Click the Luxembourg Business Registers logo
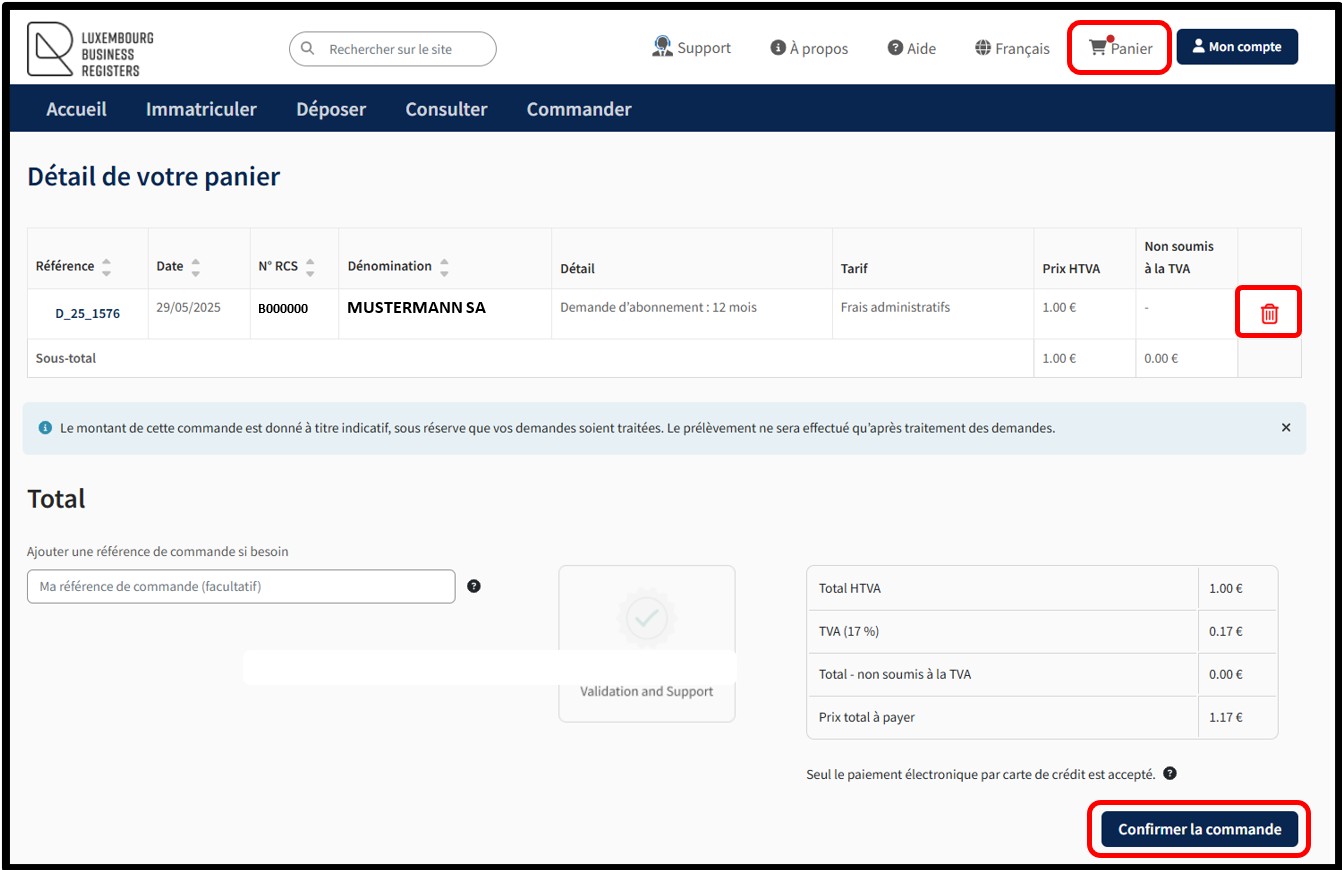The height and width of the screenshot is (870, 1342). (x=91, y=49)
